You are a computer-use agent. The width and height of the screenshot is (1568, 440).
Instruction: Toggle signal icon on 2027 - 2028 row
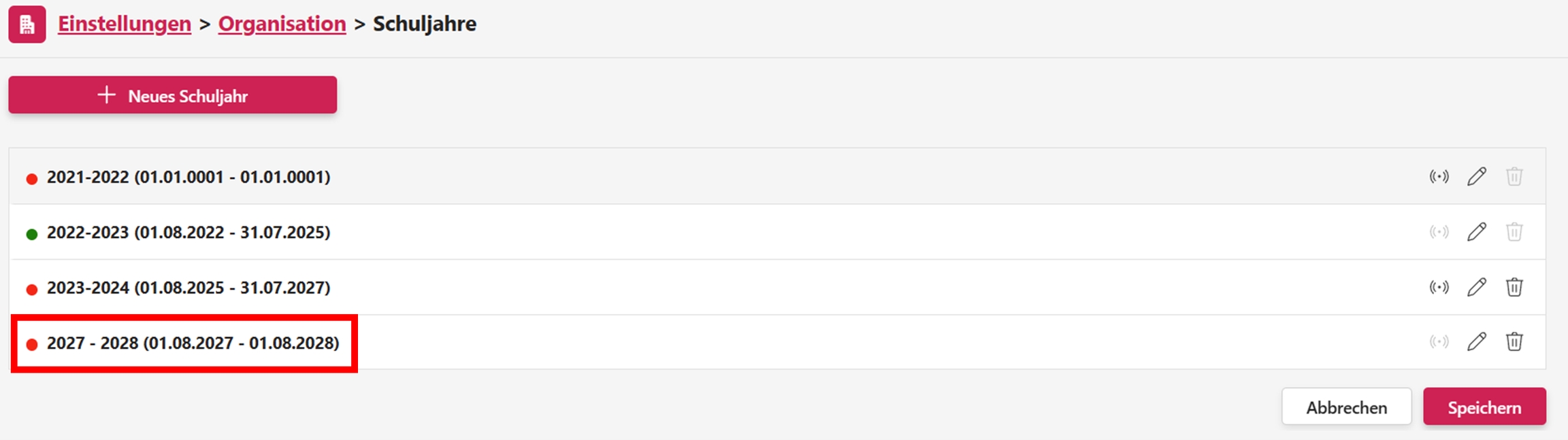[x=1439, y=341]
